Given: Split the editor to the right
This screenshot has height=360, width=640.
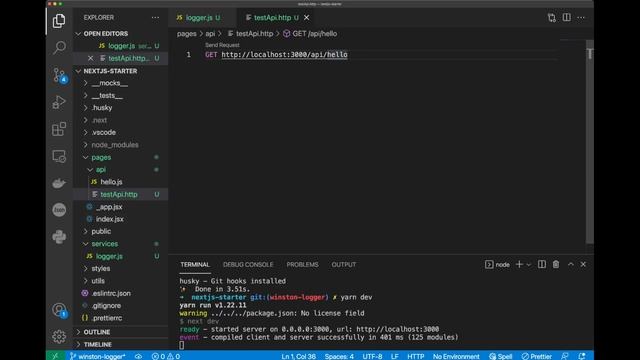Looking at the screenshot, I should (x=567, y=18).
